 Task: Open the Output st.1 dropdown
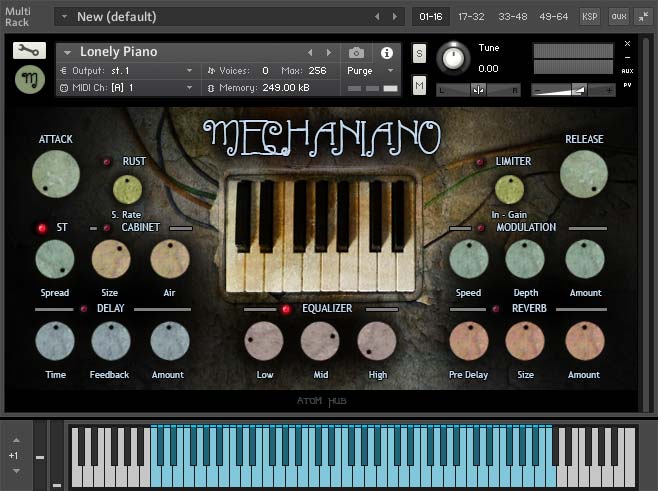point(190,71)
